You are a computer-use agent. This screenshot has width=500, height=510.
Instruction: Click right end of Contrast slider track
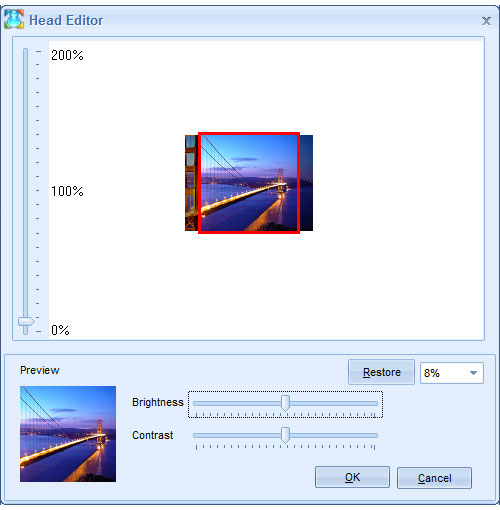(374, 435)
